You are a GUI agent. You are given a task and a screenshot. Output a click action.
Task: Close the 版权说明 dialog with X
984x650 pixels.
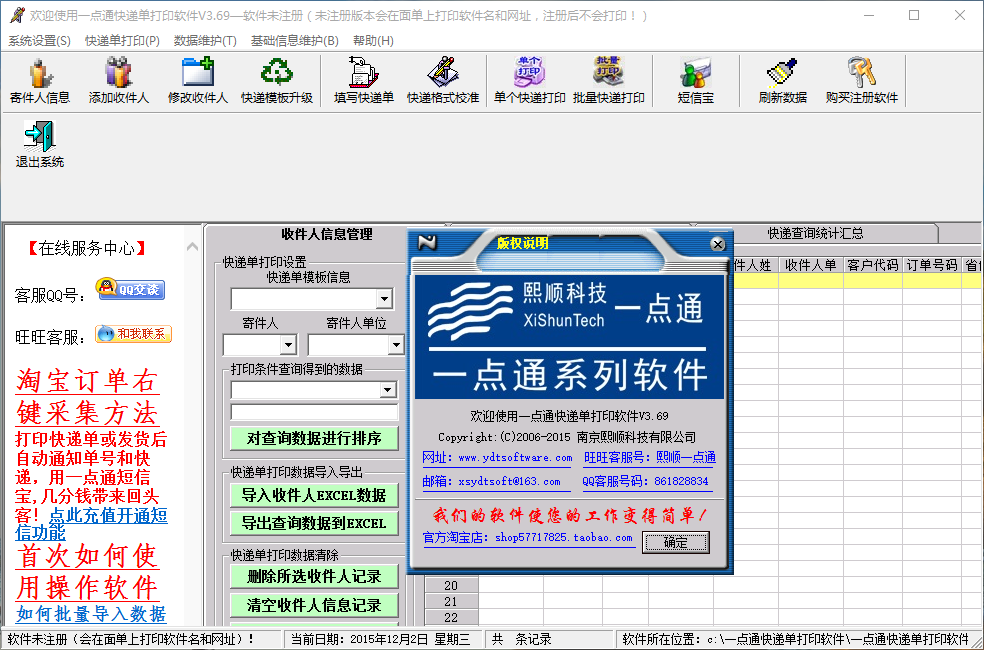click(717, 244)
